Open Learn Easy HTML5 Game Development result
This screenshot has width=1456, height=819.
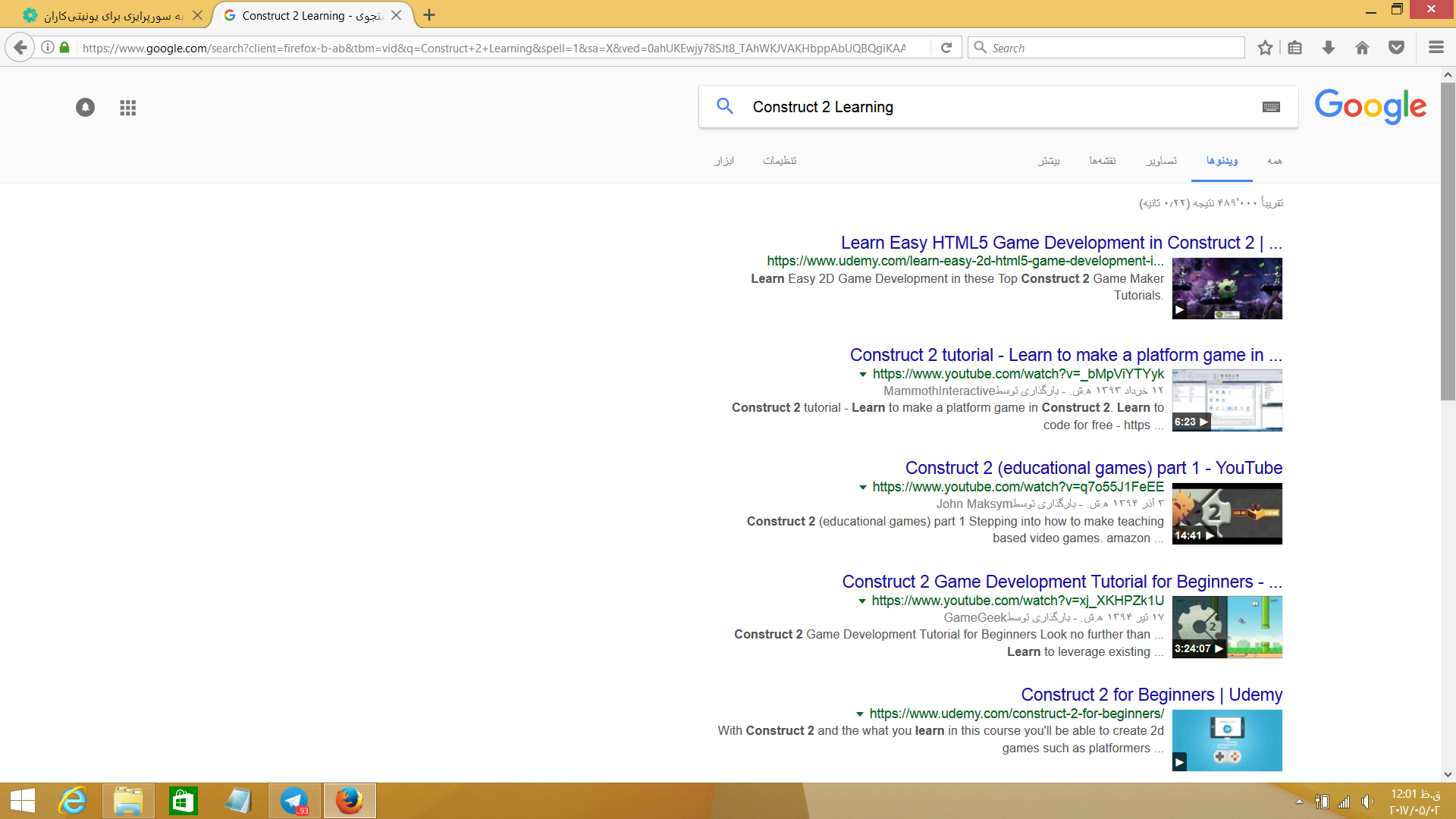point(1061,243)
